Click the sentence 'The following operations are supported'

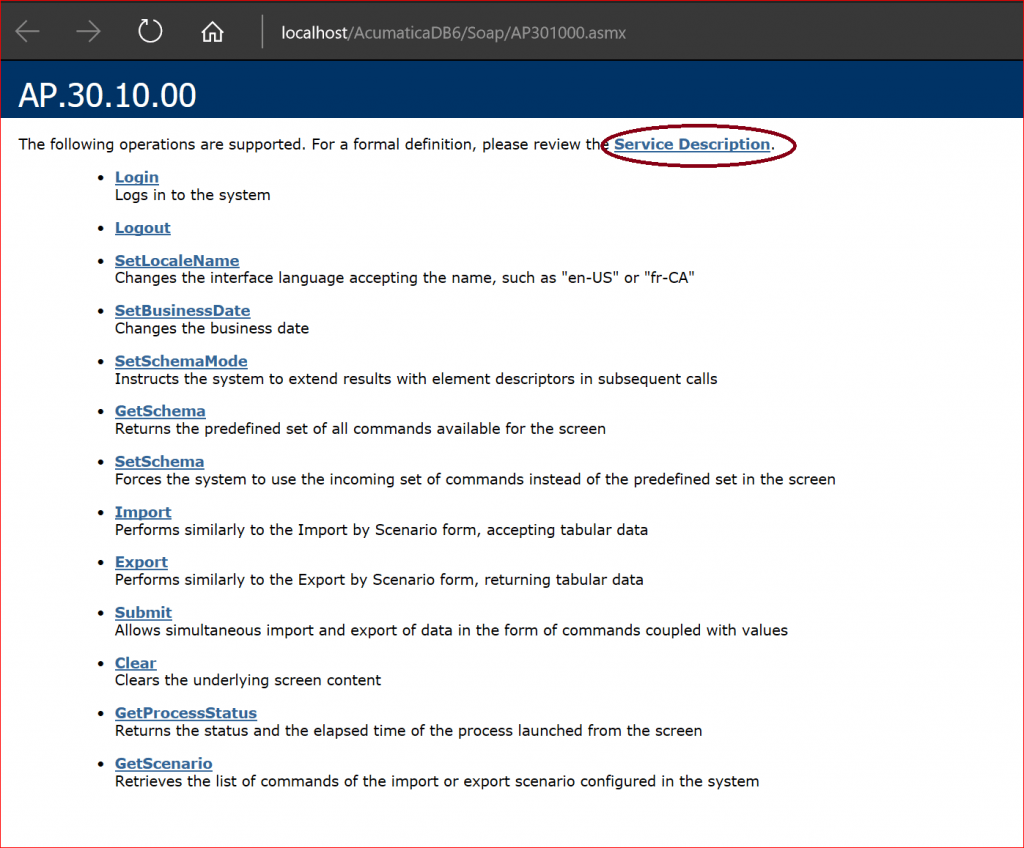pyautogui.click(x=162, y=144)
